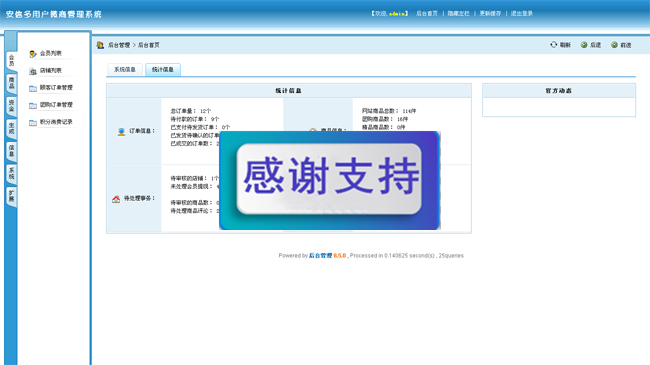Click 更新缓存 in the header
Screen dimensions: 650x365
490,14
